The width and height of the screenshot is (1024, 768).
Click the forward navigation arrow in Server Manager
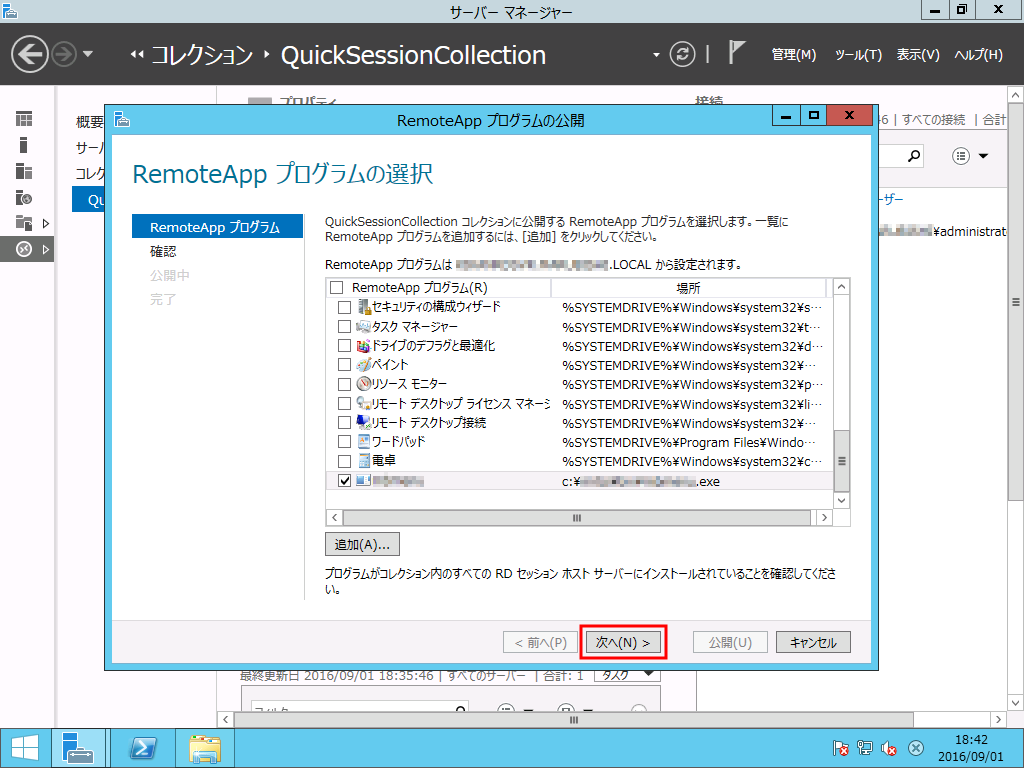pos(64,54)
